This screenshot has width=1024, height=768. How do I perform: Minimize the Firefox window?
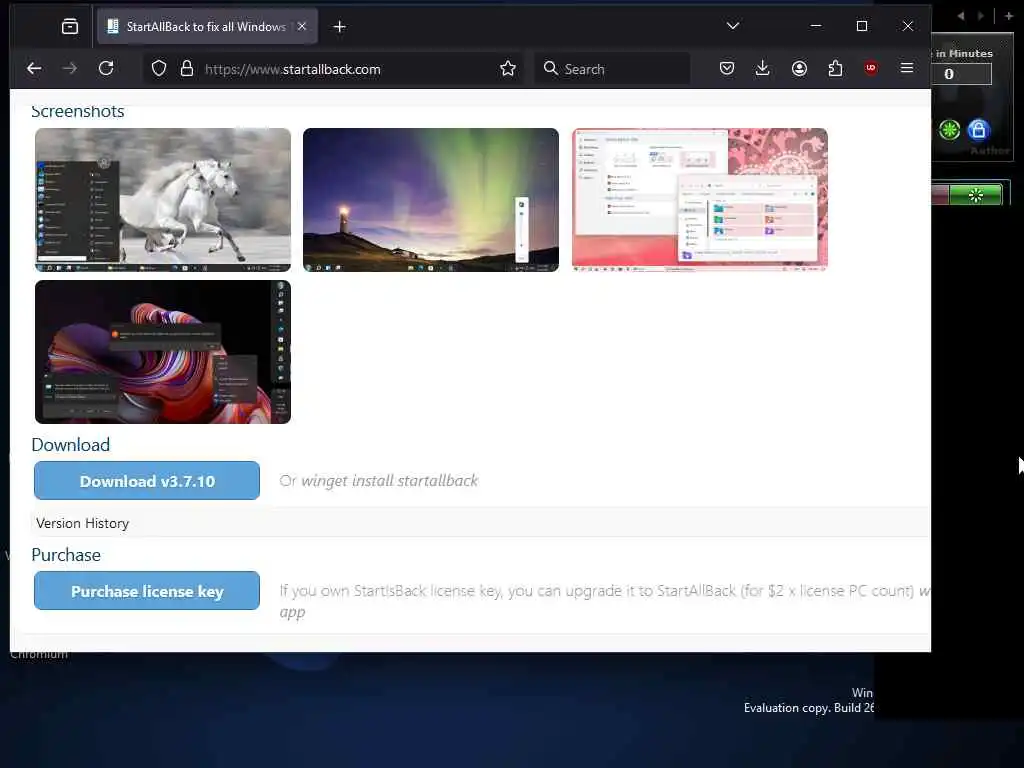(816, 26)
